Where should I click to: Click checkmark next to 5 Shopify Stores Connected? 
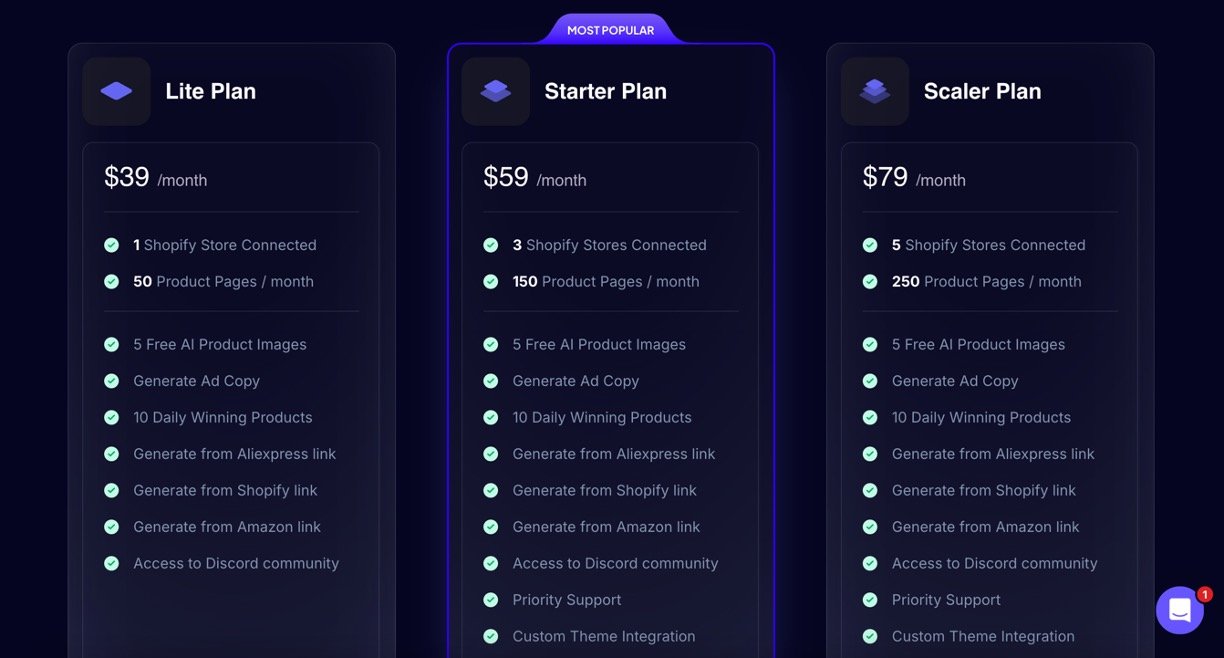pos(870,245)
